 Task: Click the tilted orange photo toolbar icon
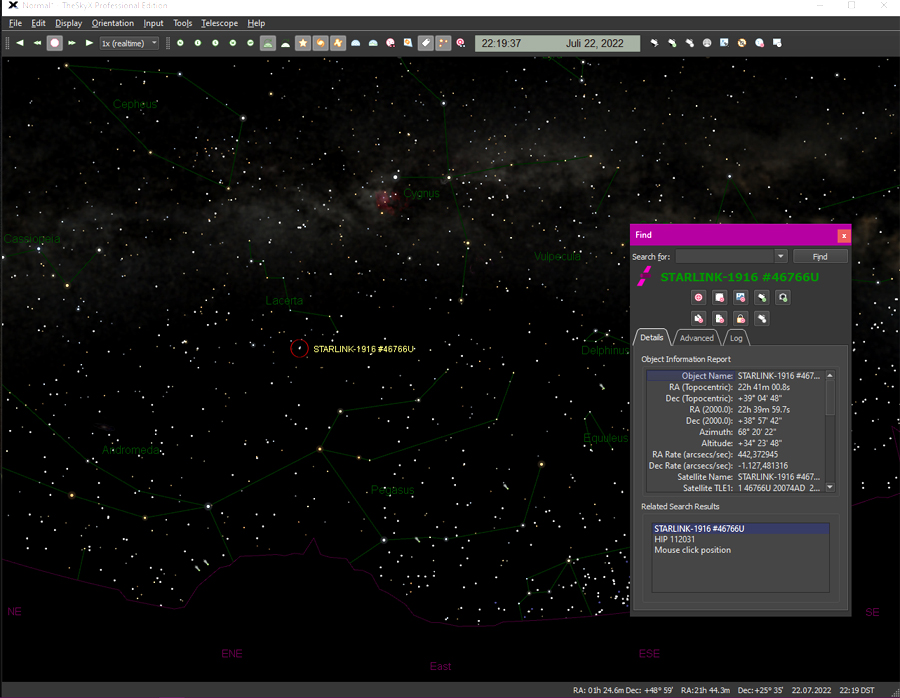408,43
